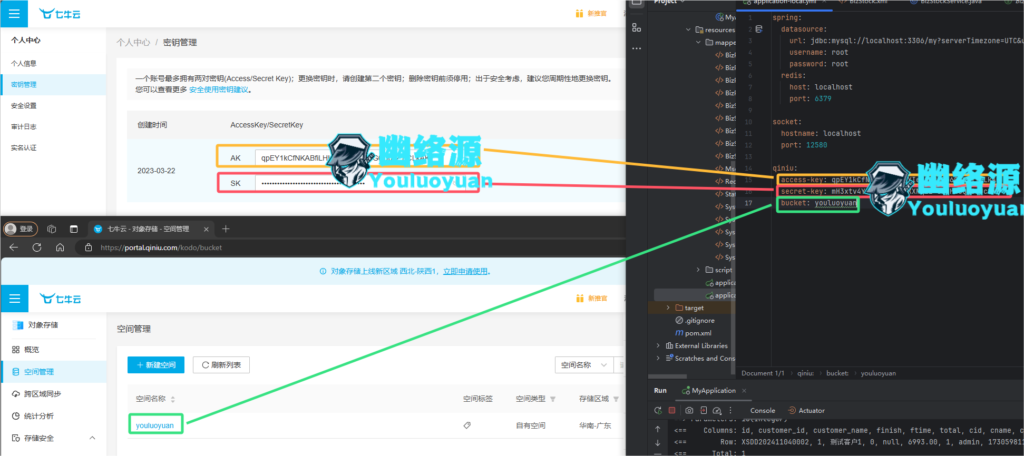
Task: Click bucket breadcrumb in editor status
Action: click(837, 373)
